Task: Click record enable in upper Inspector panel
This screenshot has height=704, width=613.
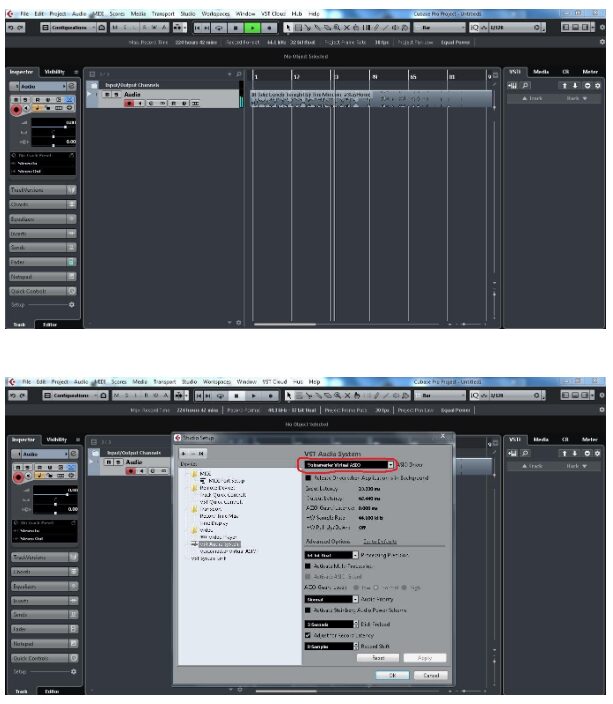Action: point(14,110)
